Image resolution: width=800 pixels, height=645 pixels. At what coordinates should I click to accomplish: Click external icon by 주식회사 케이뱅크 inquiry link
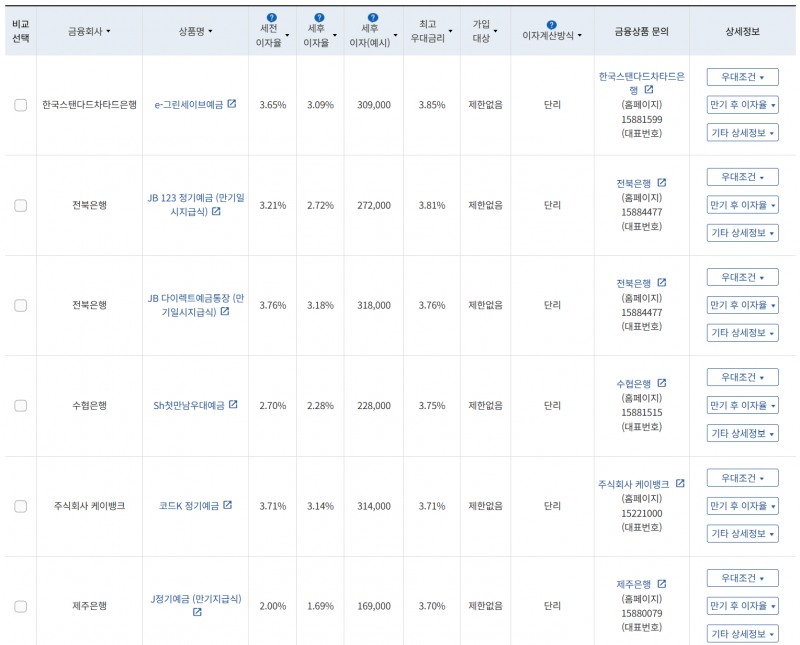point(680,483)
